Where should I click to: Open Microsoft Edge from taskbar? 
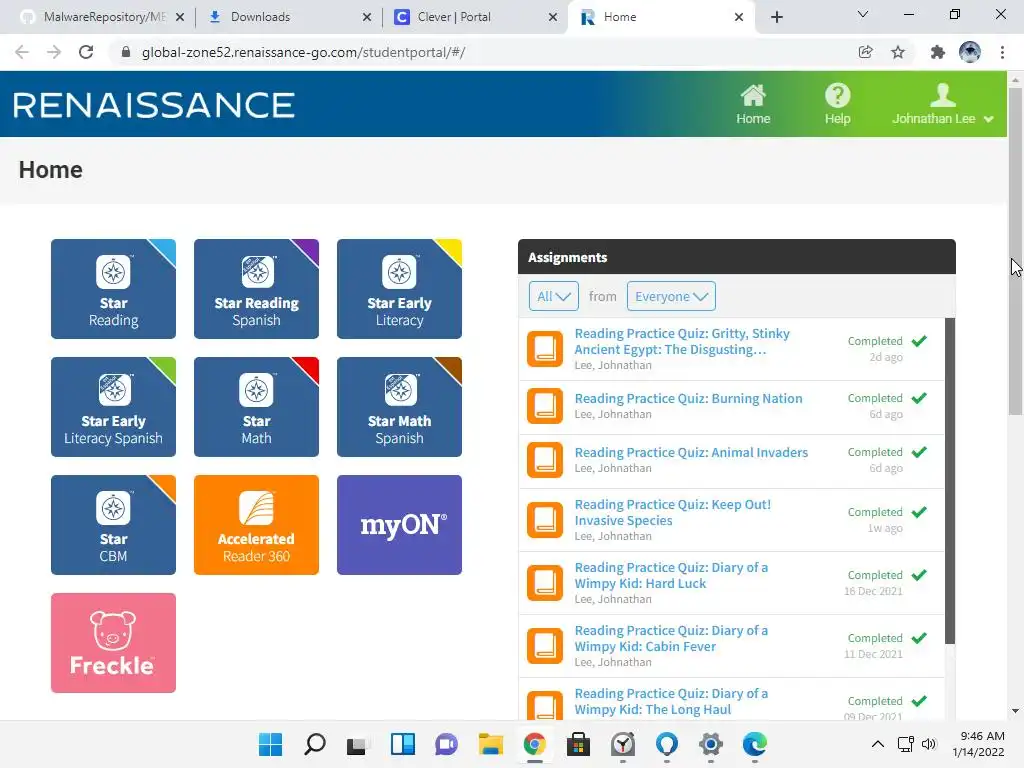pos(754,744)
